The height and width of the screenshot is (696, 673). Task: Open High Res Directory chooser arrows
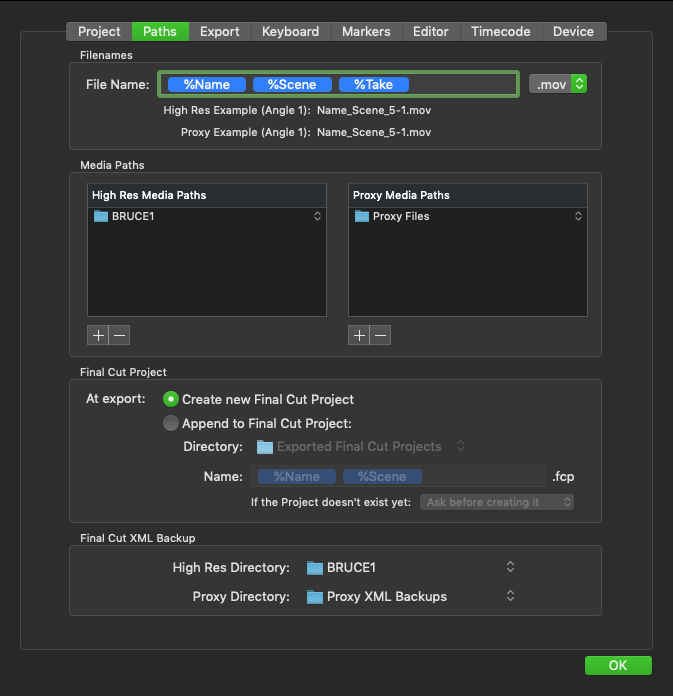(511, 567)
